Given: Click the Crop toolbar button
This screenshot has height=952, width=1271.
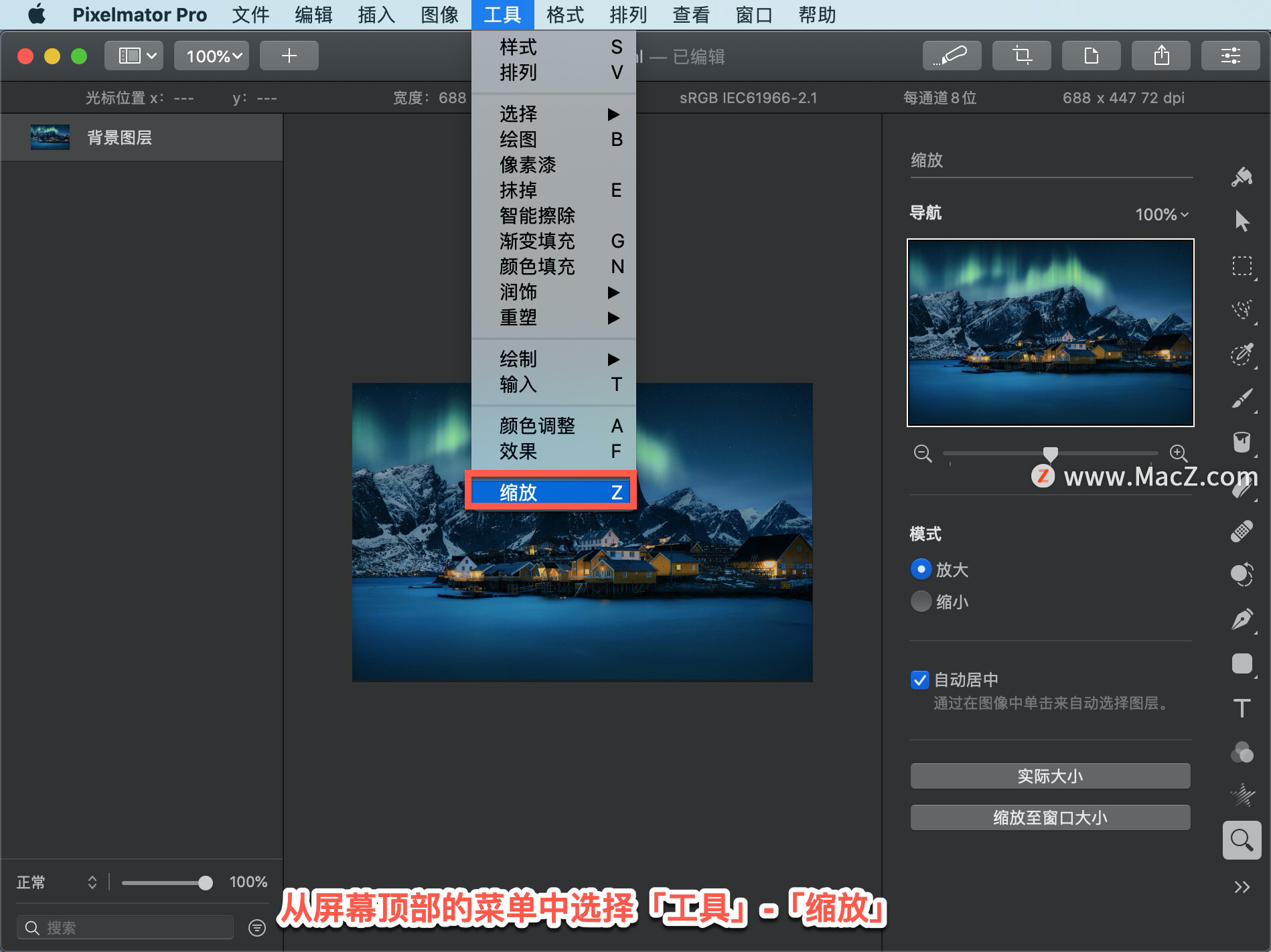Looking at the screenshot, I should [x=1021, y=56].
